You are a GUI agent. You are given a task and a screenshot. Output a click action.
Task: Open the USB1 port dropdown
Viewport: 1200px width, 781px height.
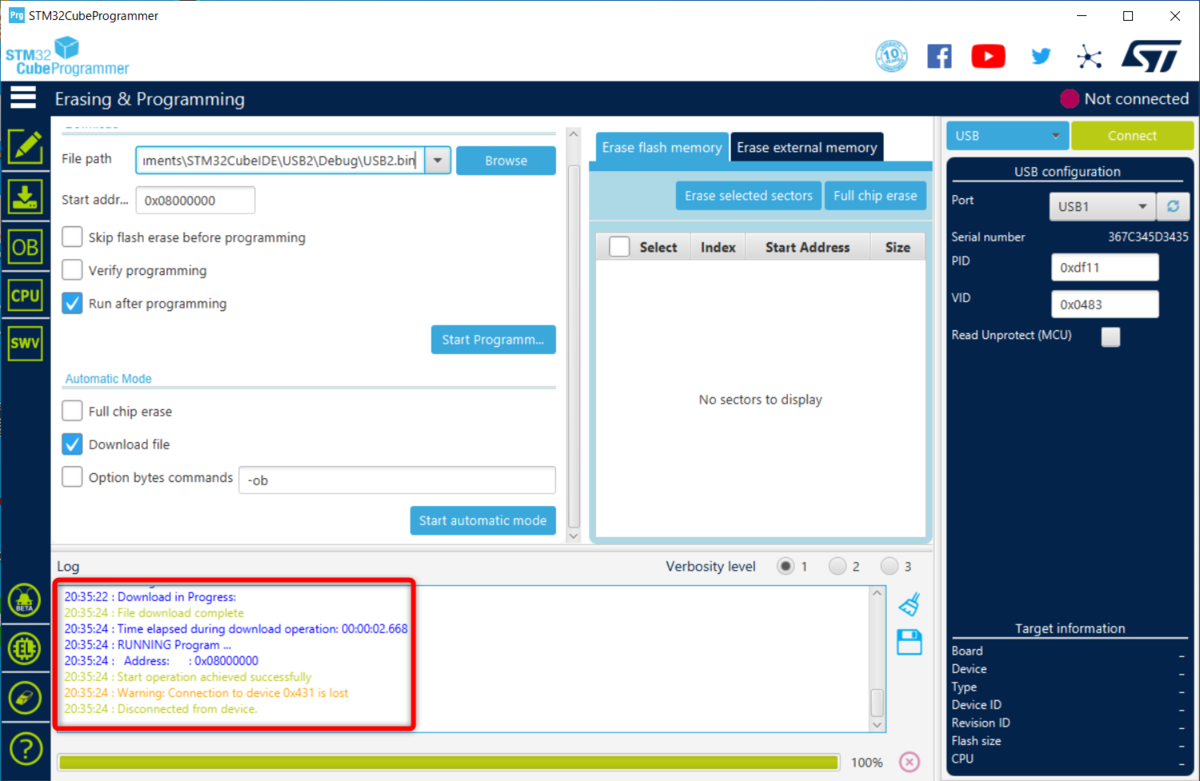1101,207
